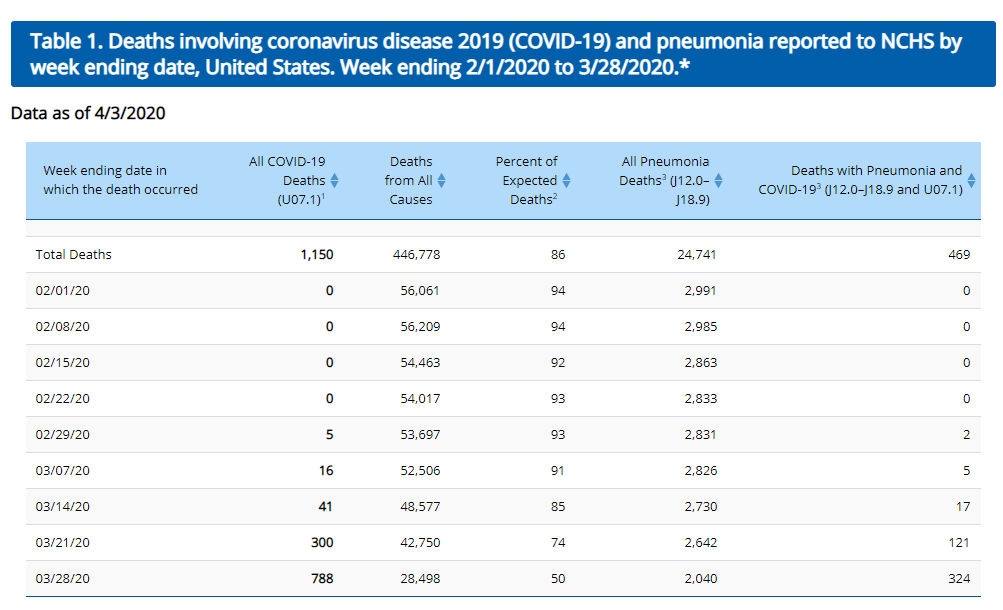The width and height of the screenshot is (1003, 610).
Task: Click the 1,150 total COVID-19 deaths value
Action: click(x=316, y=255)
